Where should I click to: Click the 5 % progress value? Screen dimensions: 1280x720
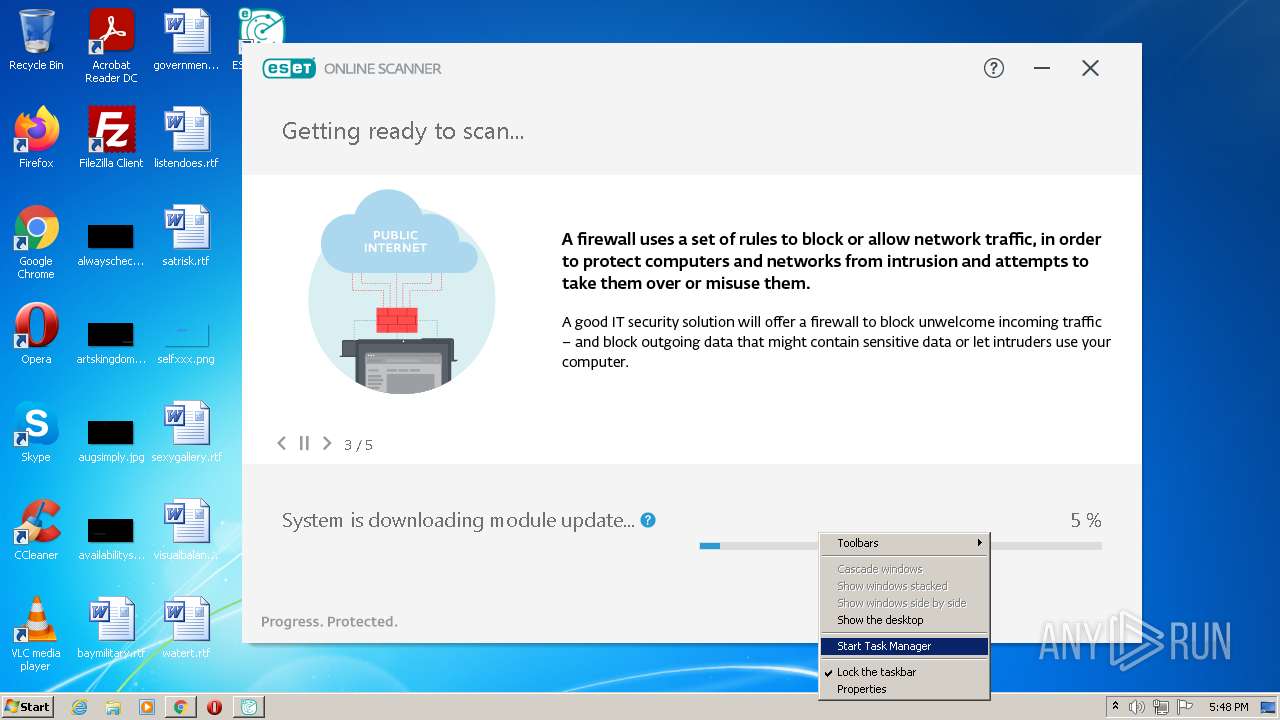tap(1086, 520)
